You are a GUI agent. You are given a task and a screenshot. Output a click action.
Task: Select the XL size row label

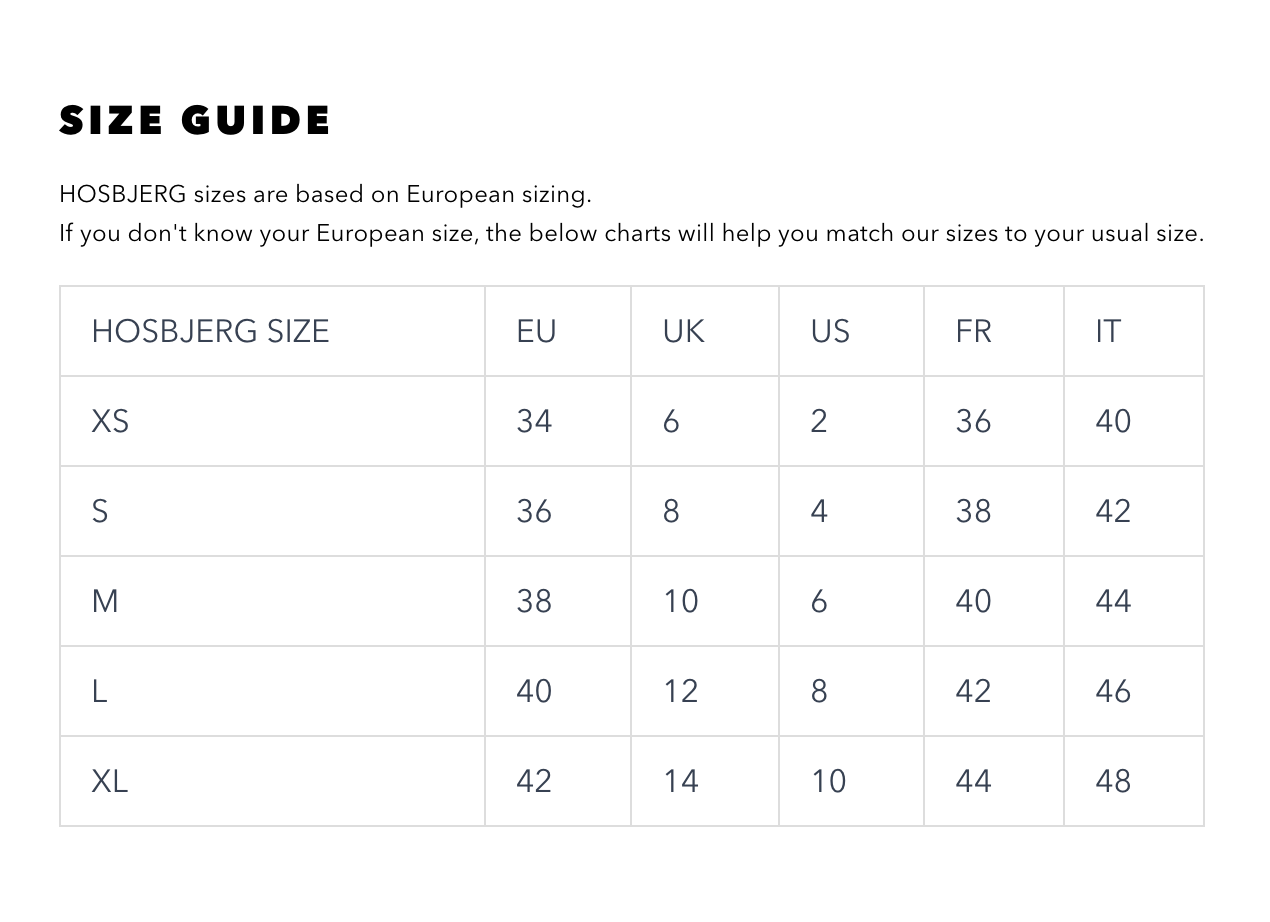click(110, 781)
